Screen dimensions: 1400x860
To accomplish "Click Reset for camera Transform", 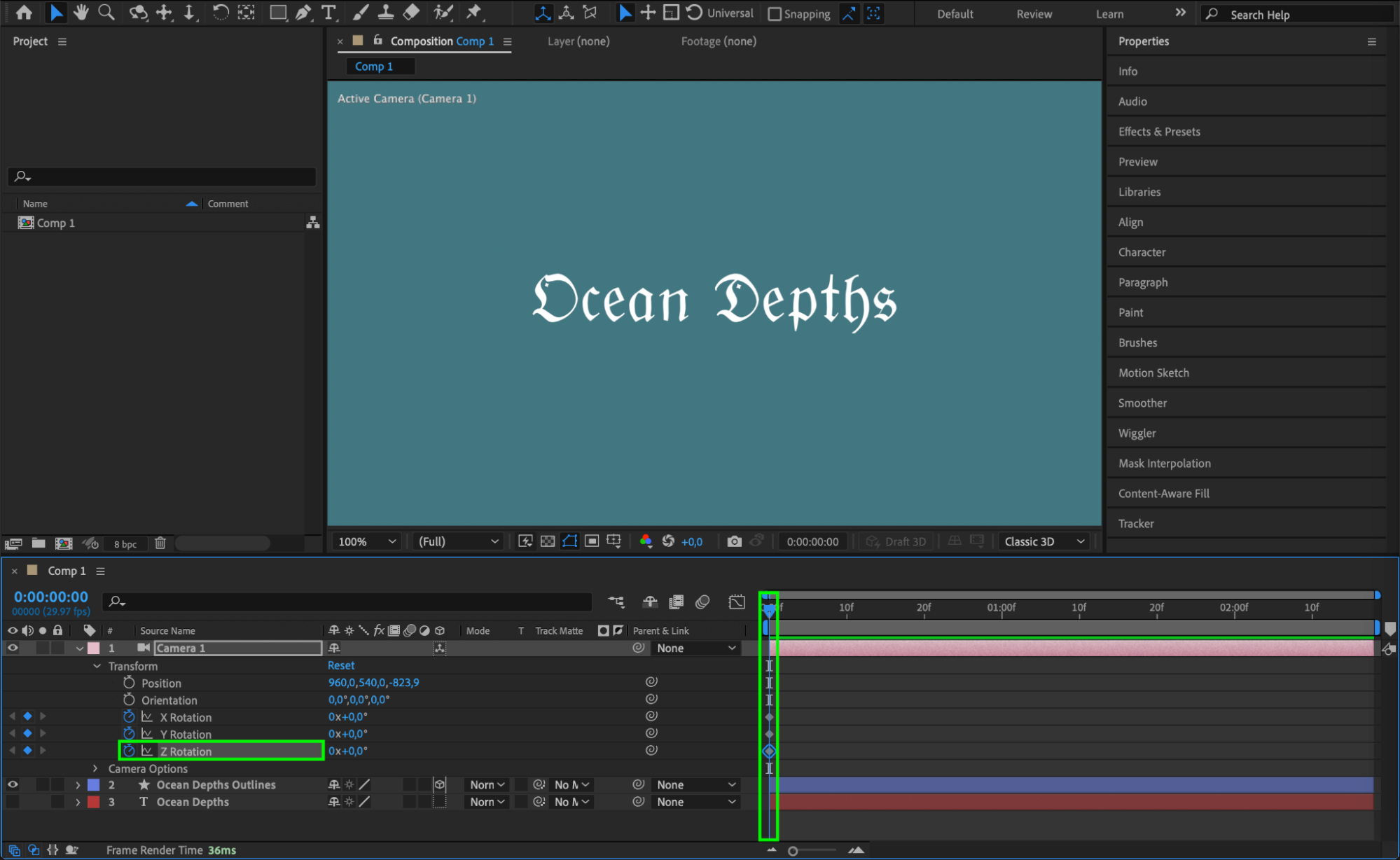I will (x=341, y=665).
